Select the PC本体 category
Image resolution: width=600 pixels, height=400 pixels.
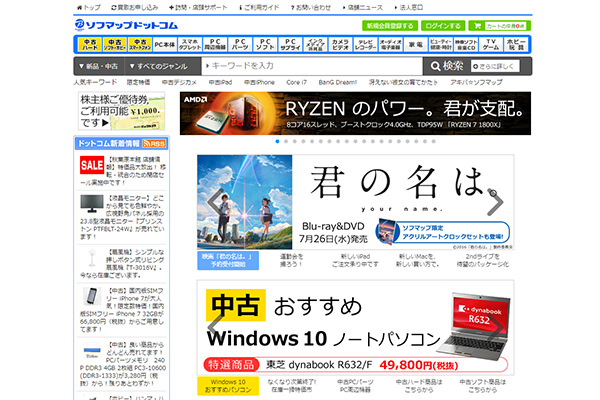[165, 44]
